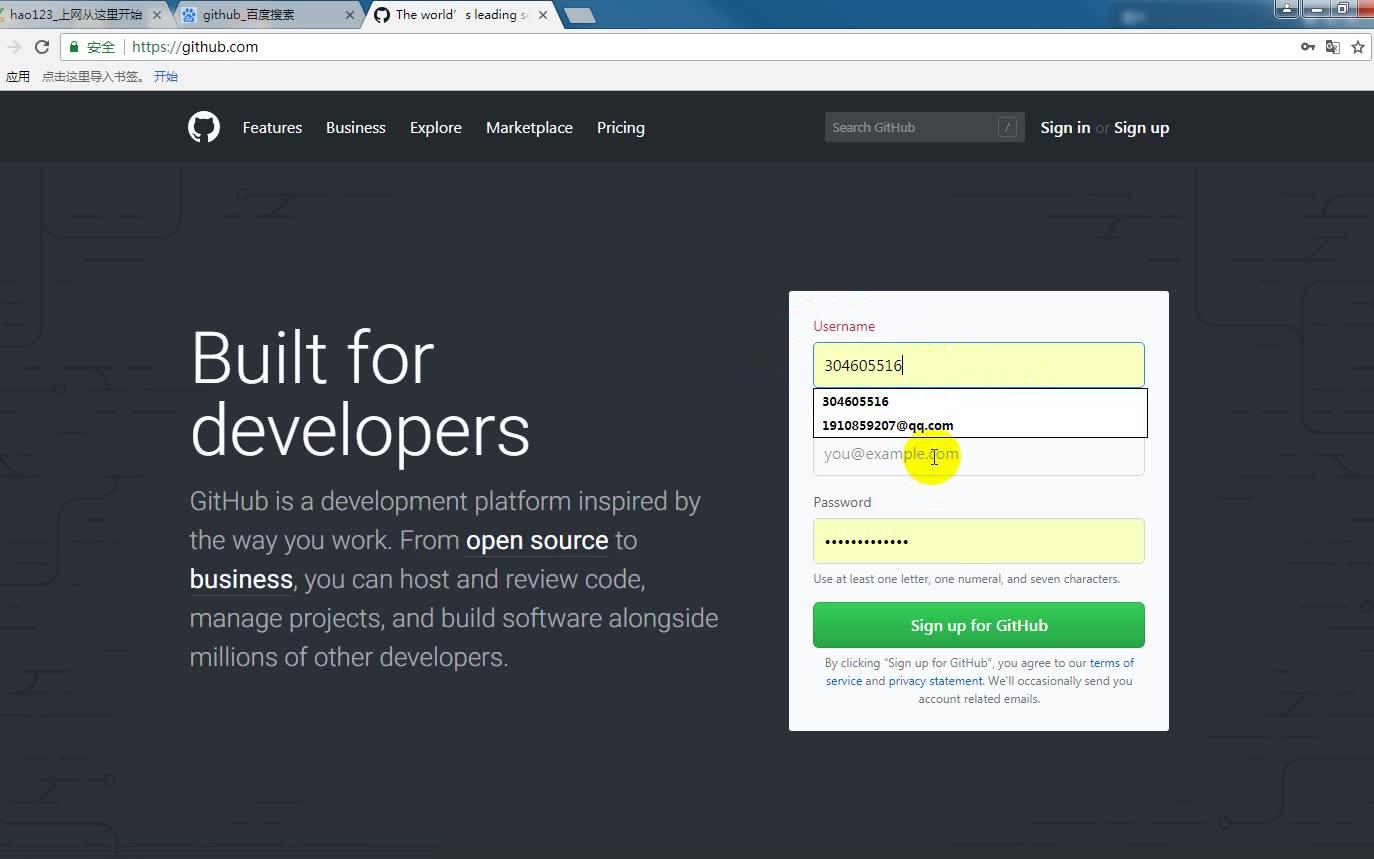Click the forward navigation arrow
1374x859 pixels.
(x=13, y=47)
